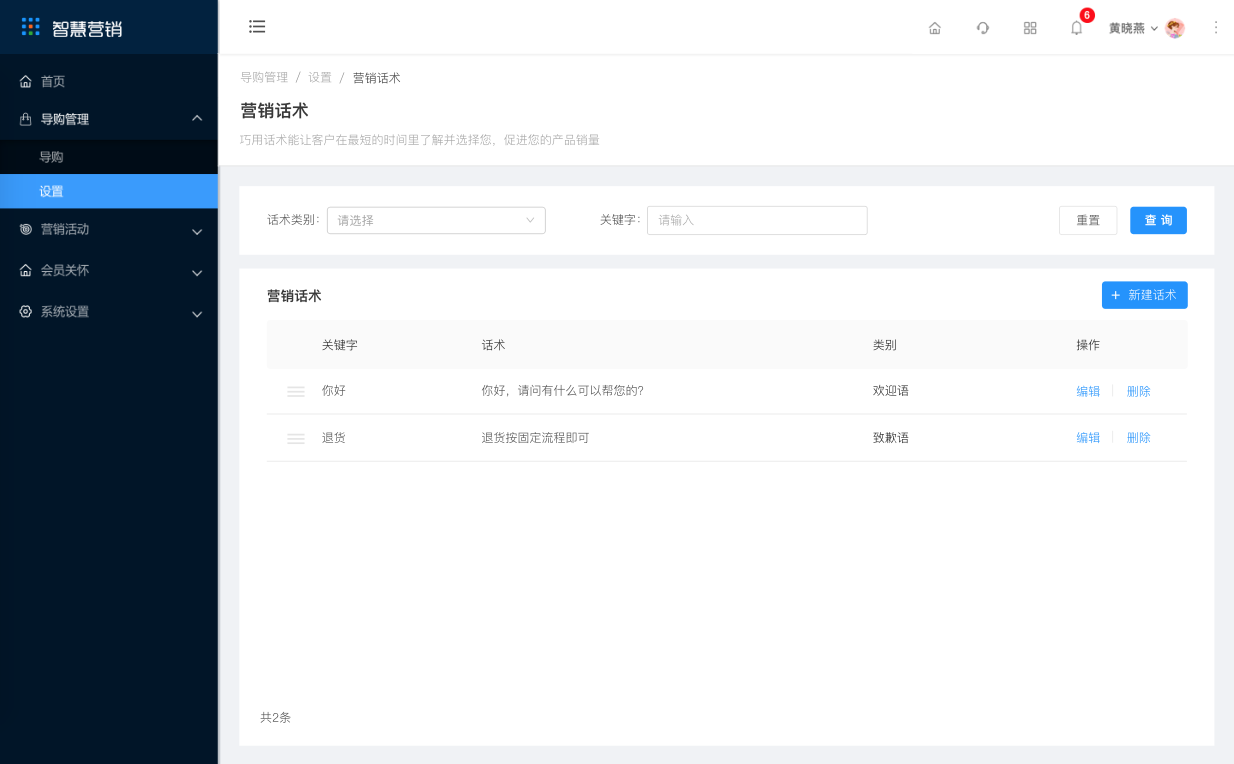Edit the 你好 row via 编辑
The height and width of the screenshot is (764, 1234).
(1088, 391)
